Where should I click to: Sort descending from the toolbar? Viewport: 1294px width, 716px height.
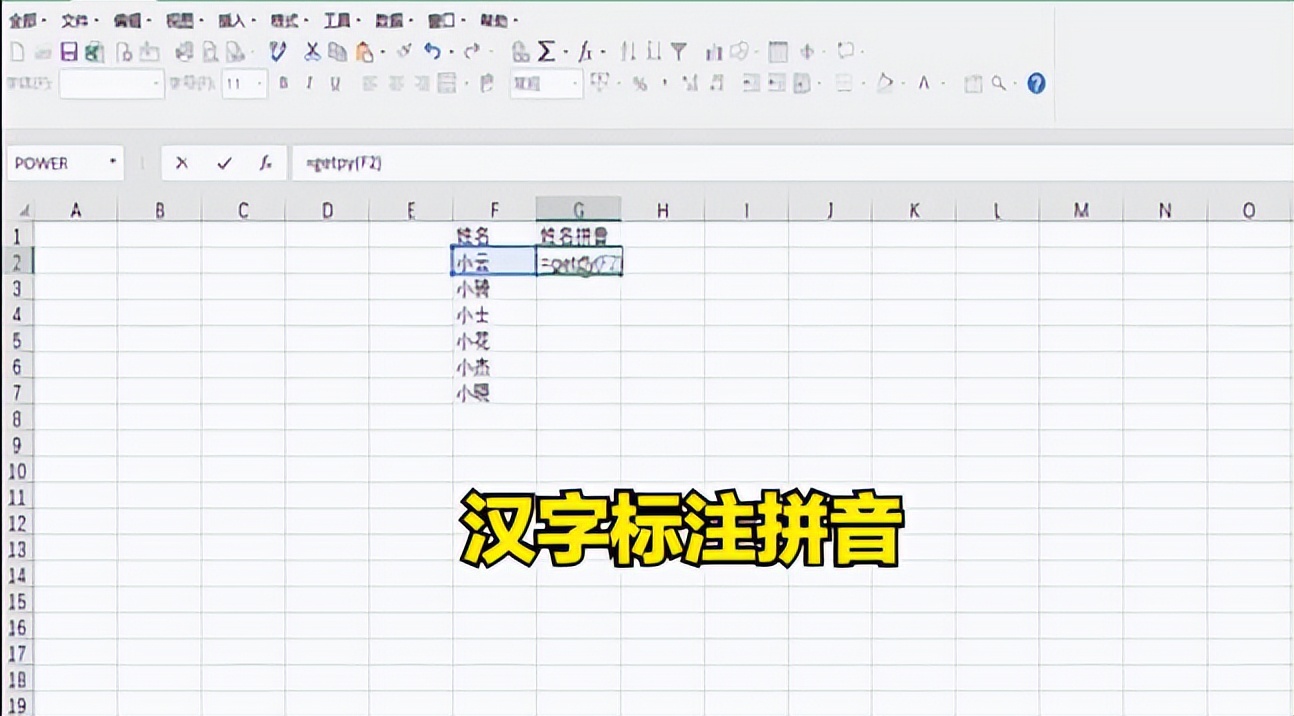coord(654,52)
